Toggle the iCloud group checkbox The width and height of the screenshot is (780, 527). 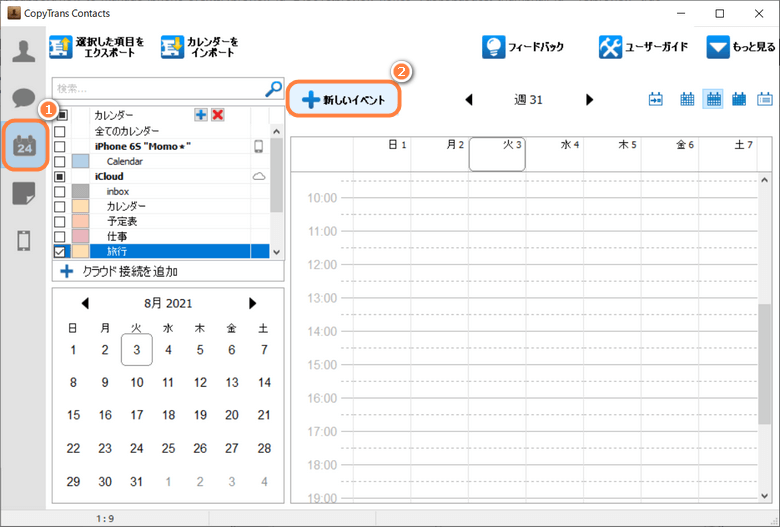pos(60,176)
